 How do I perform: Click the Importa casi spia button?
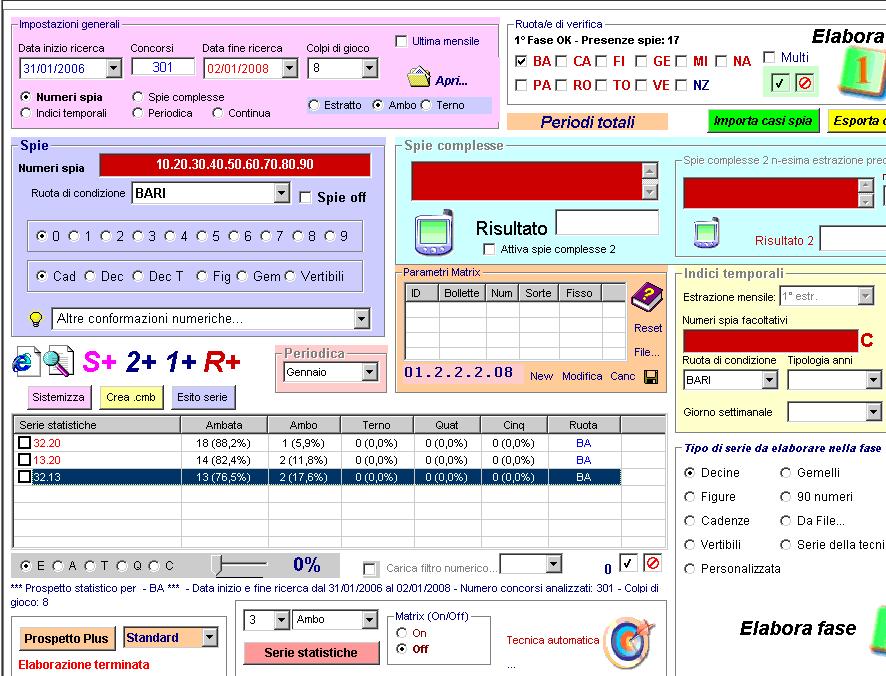pos(763,120)
